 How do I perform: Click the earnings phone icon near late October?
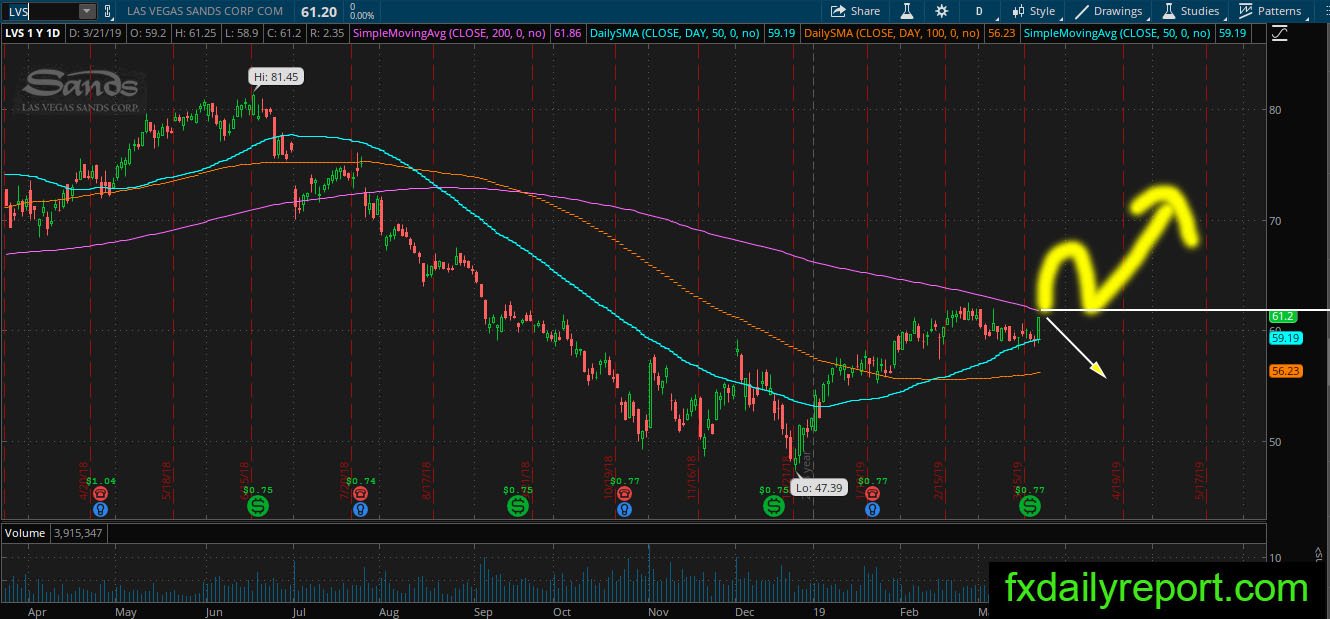[624, 494]
